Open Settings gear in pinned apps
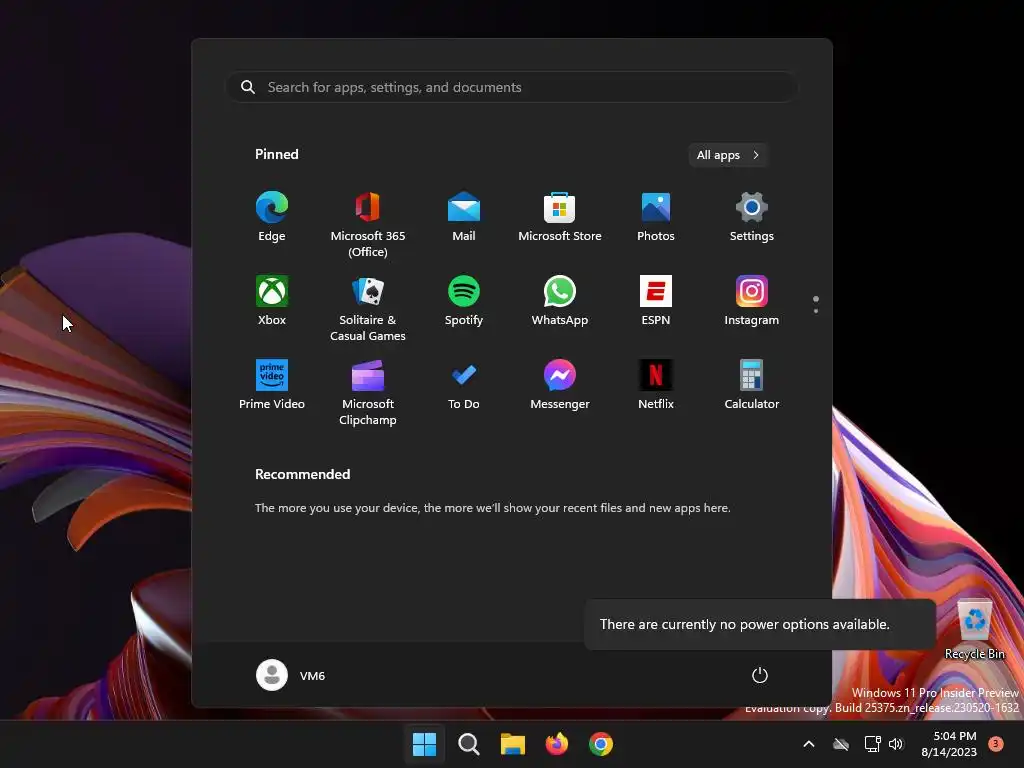The width and height of the screenshot is (1024, 768). [x=752, y=217]
